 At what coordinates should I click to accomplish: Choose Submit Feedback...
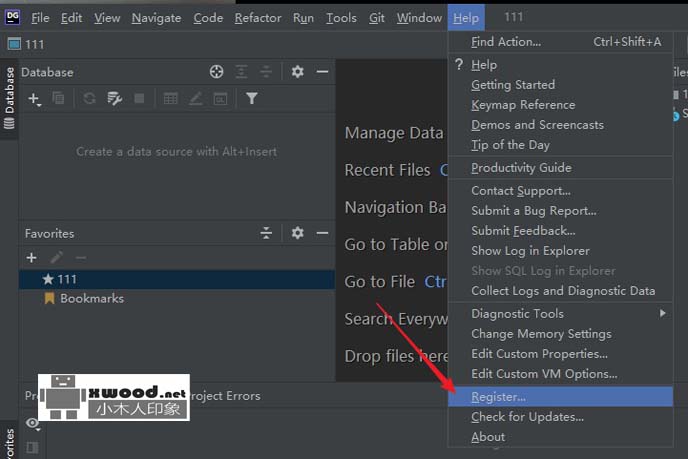tap(560, 231)
